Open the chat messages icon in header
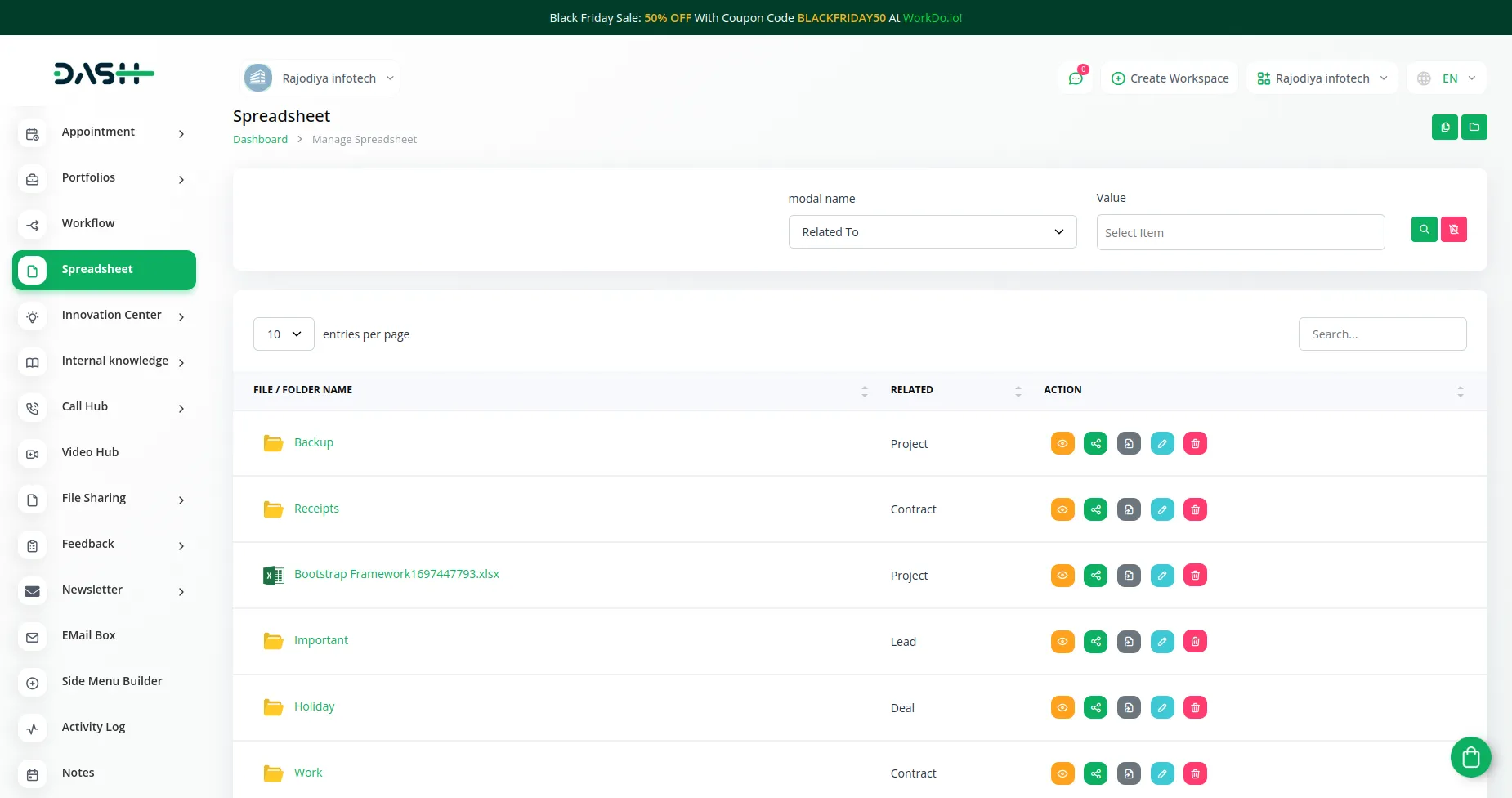The width and height of the screenshot is (1512, 798). [1076, 78]
